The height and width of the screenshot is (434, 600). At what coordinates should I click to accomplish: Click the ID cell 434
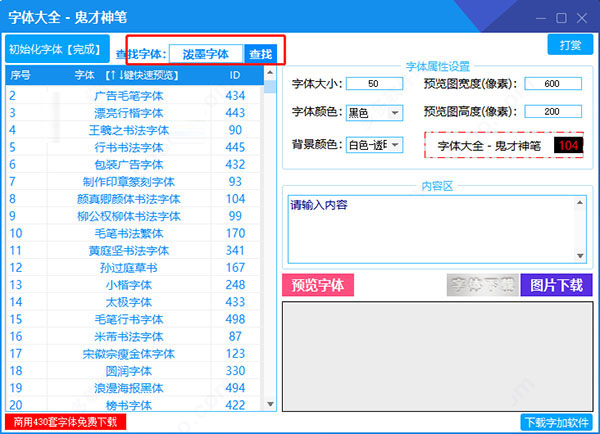click(x=235, y=96)
